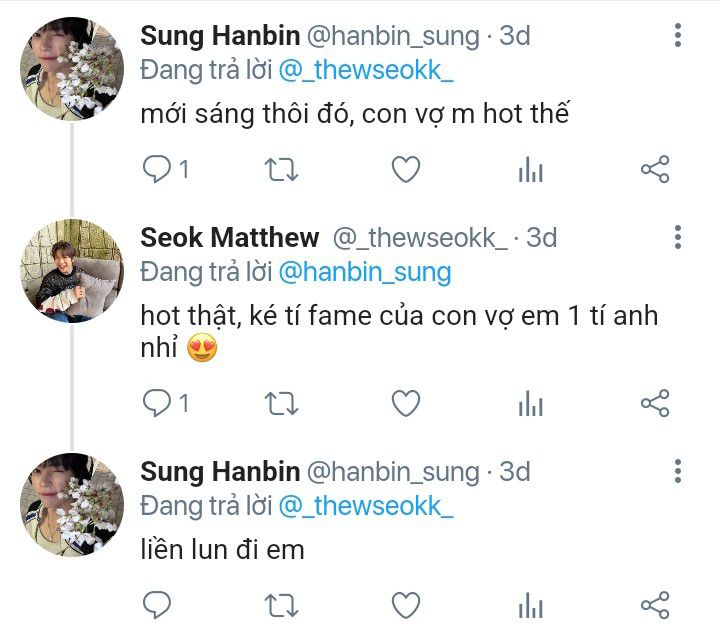Reply to Sung Hanbin's first tweet

coord(157,170)
